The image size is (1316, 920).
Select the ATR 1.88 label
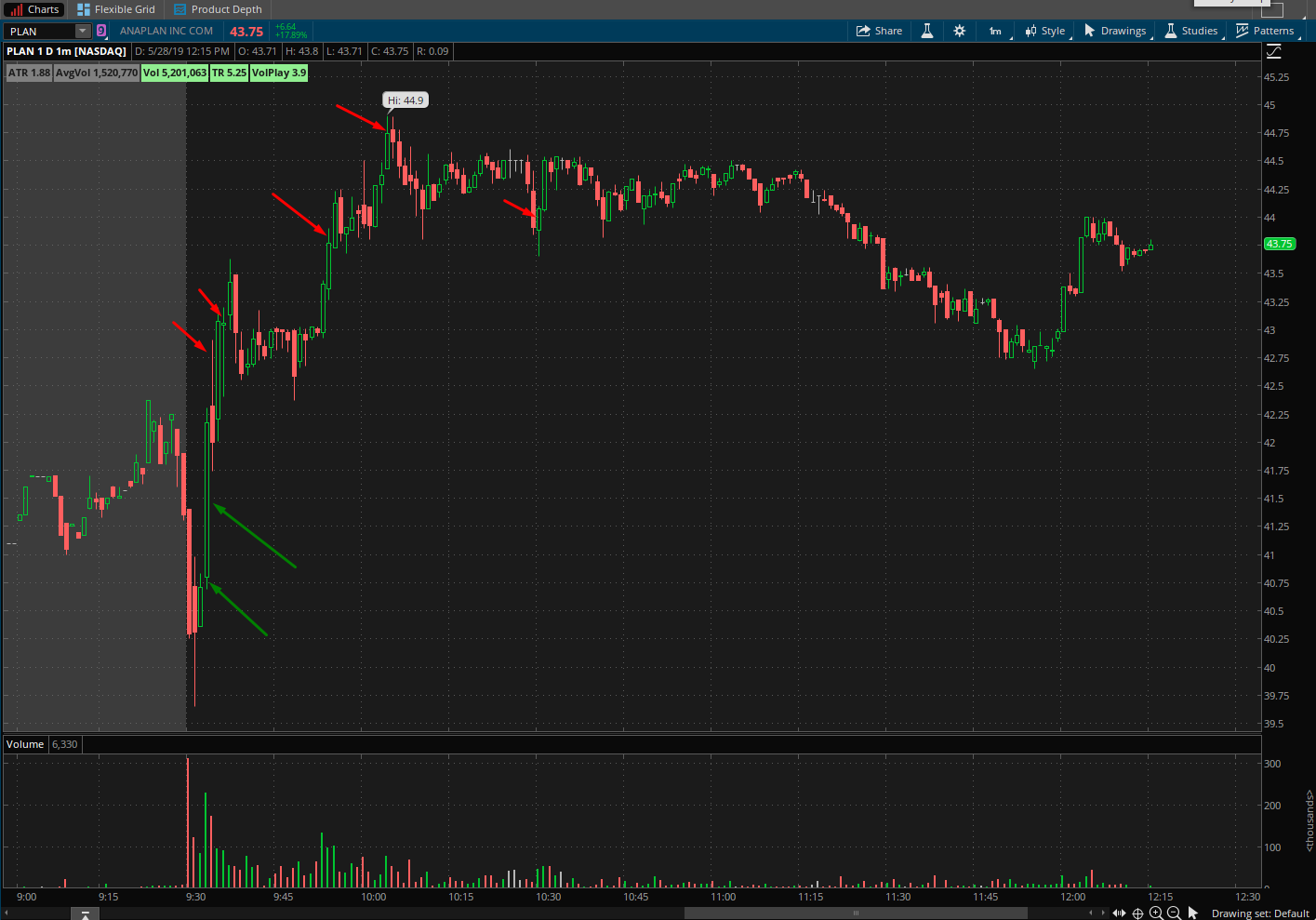click(x=29, y=73)
